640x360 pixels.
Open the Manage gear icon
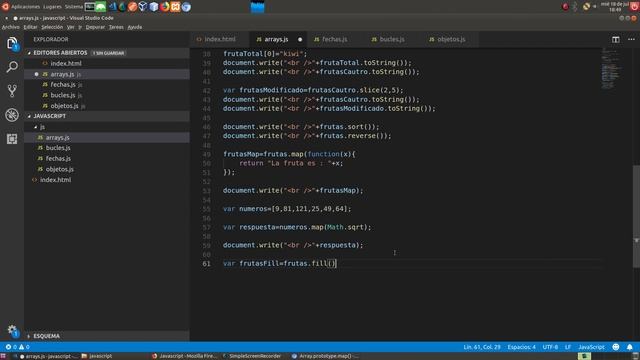click(x=12, y=330)
